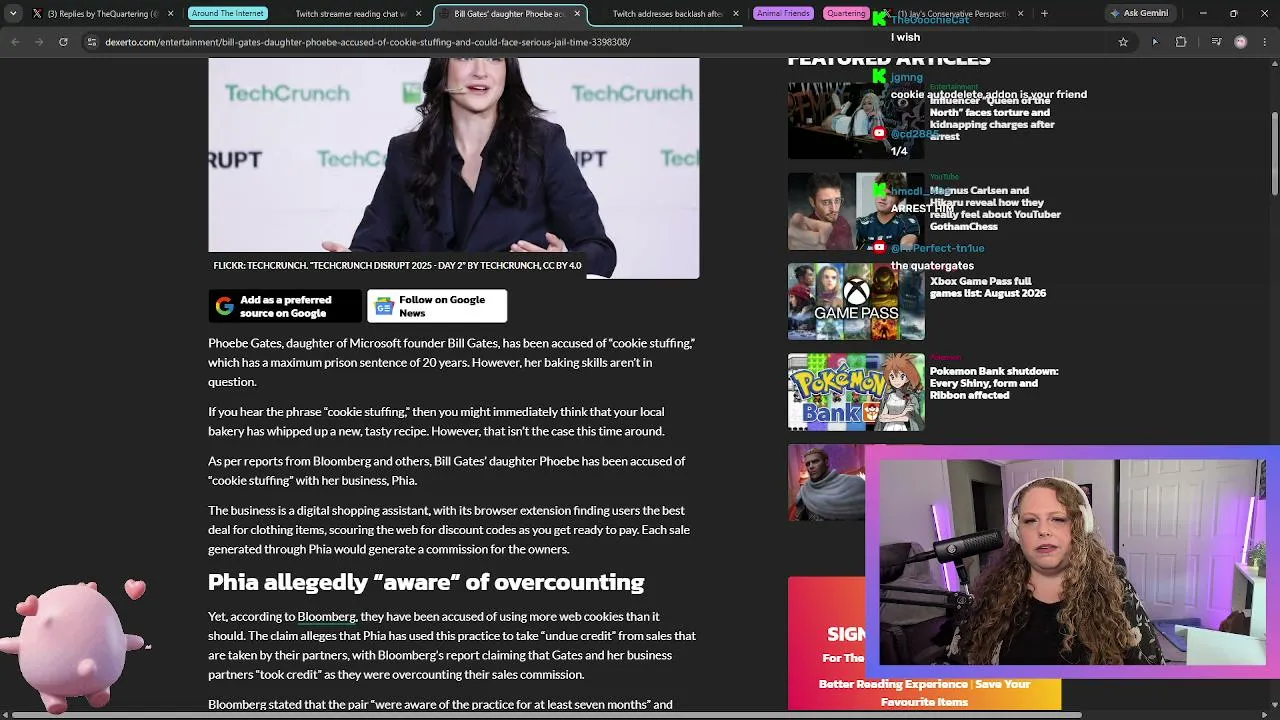Click the image credit caption 'FLICKR: TECHCRUNCH'
The image size is (1280, 720).
(x=397, y=266)
